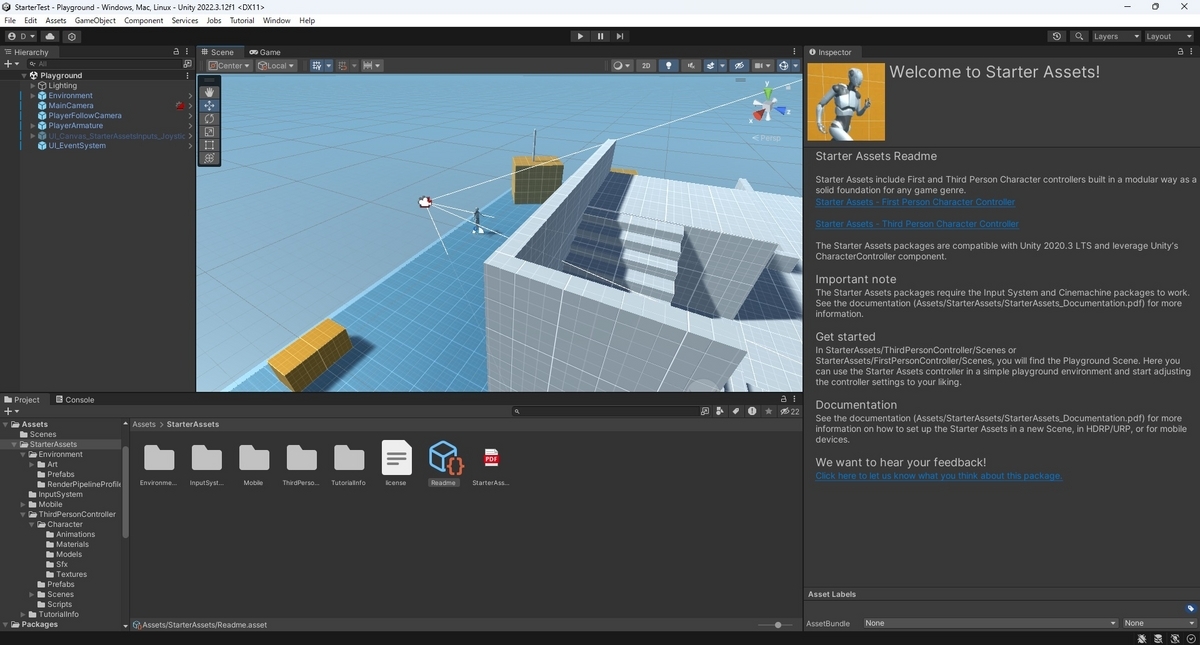Open Starter Assets First Person Controller link
The height and width of the screenshot is (645, 1200).
[x=915, y=202]
